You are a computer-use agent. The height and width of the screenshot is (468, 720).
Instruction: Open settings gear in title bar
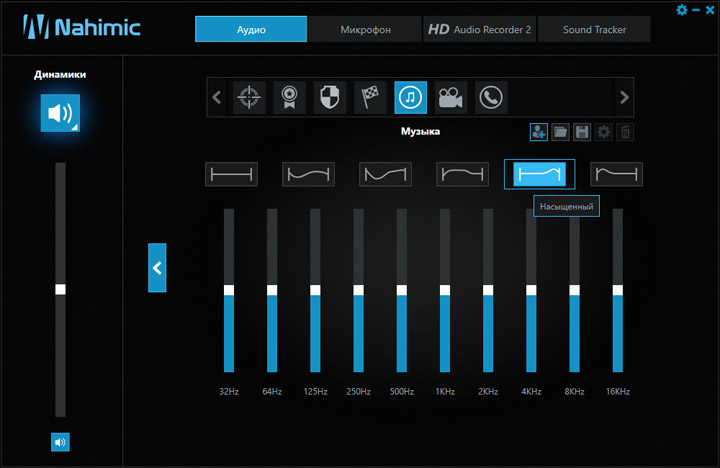[682, 10]
